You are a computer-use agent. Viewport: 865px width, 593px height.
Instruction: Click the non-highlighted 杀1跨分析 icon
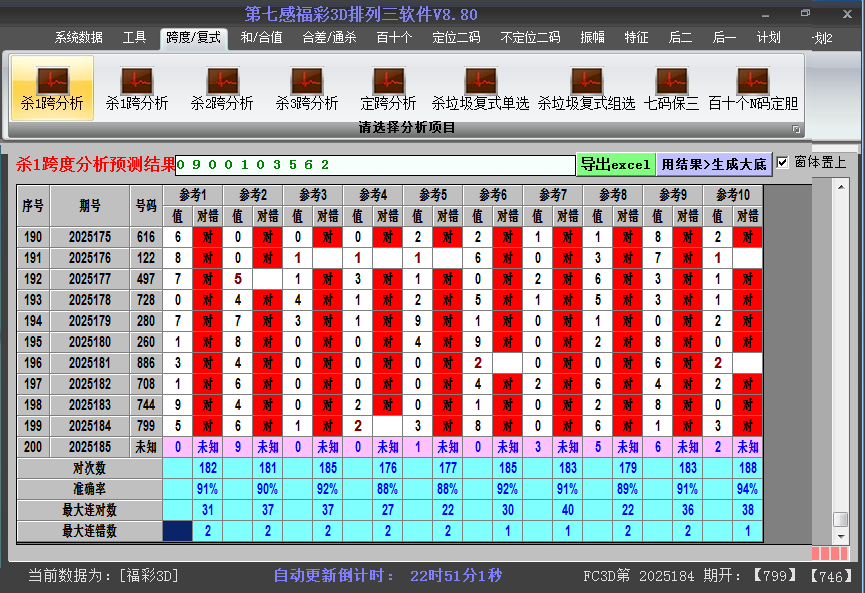137,88
